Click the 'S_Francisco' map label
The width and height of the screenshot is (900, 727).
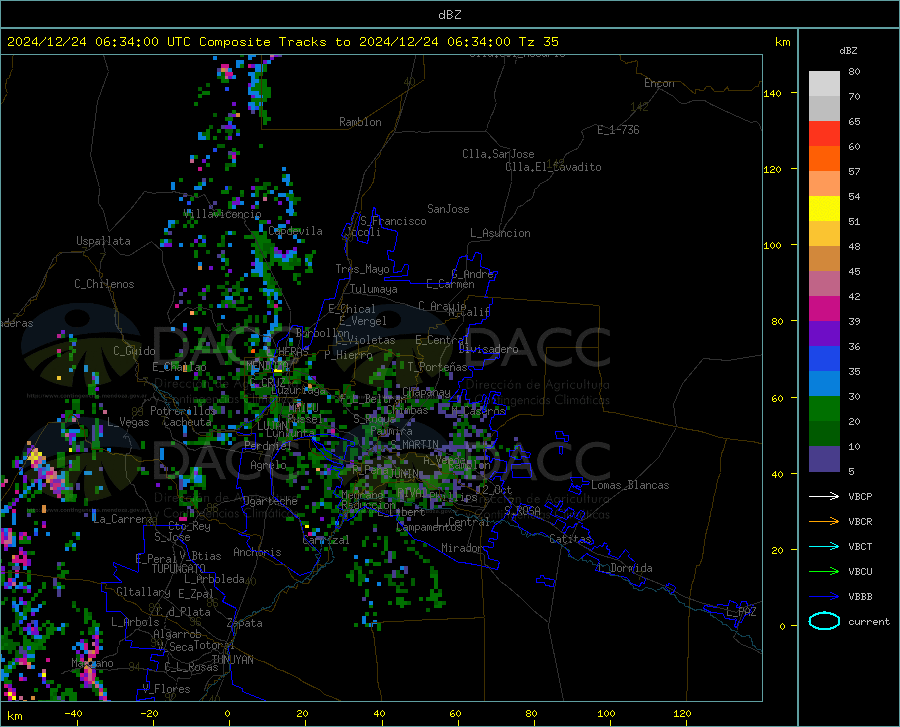(393, 221)
